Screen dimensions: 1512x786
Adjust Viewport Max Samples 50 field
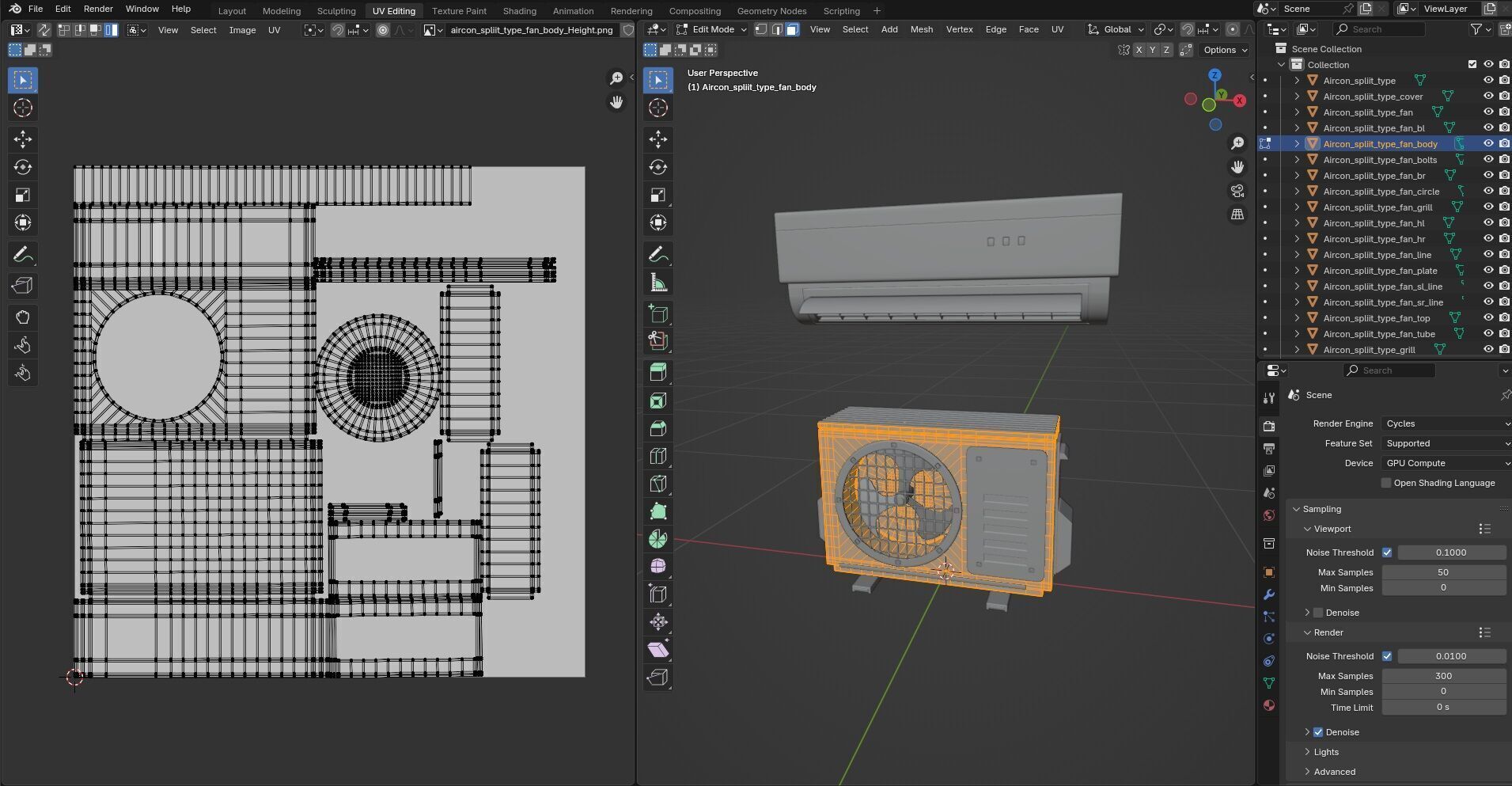click(1443, 572)
